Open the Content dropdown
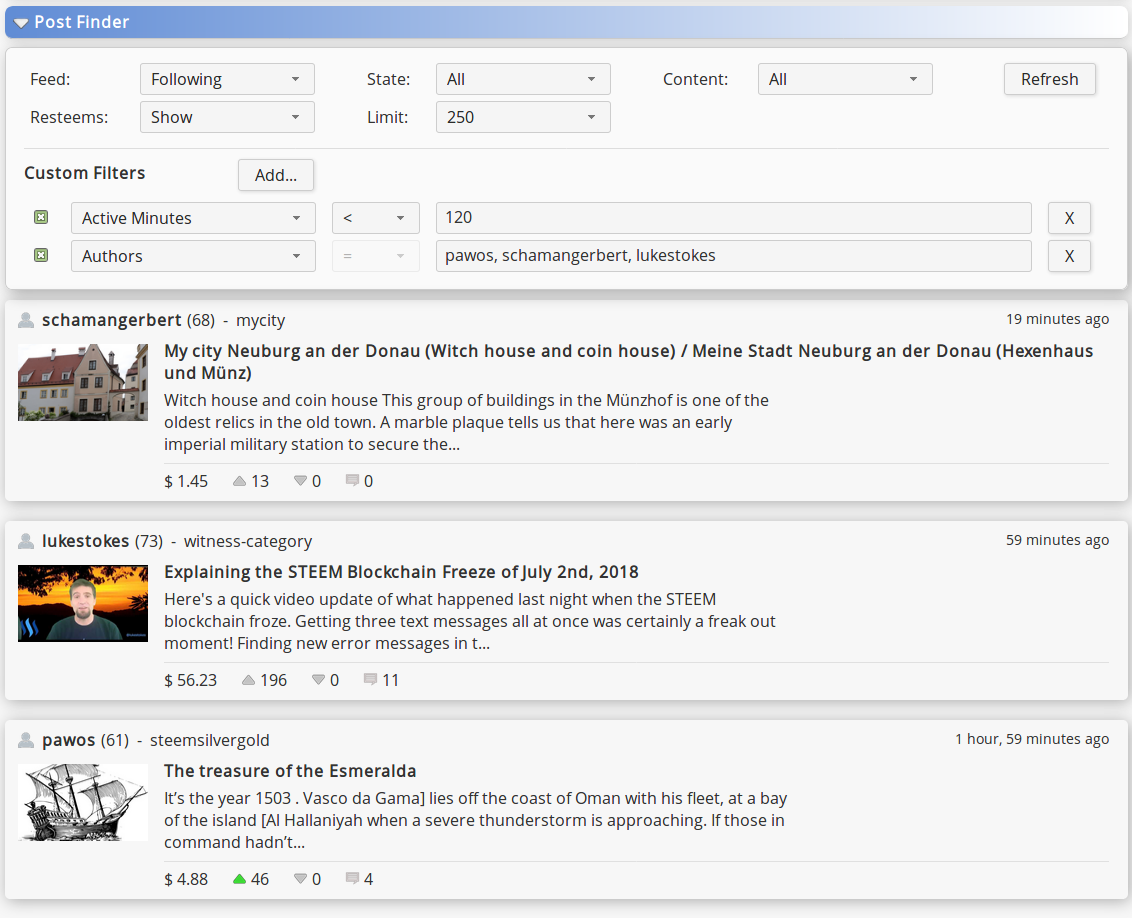This screenshot has width=1132, height=918. tap(845, 79)
